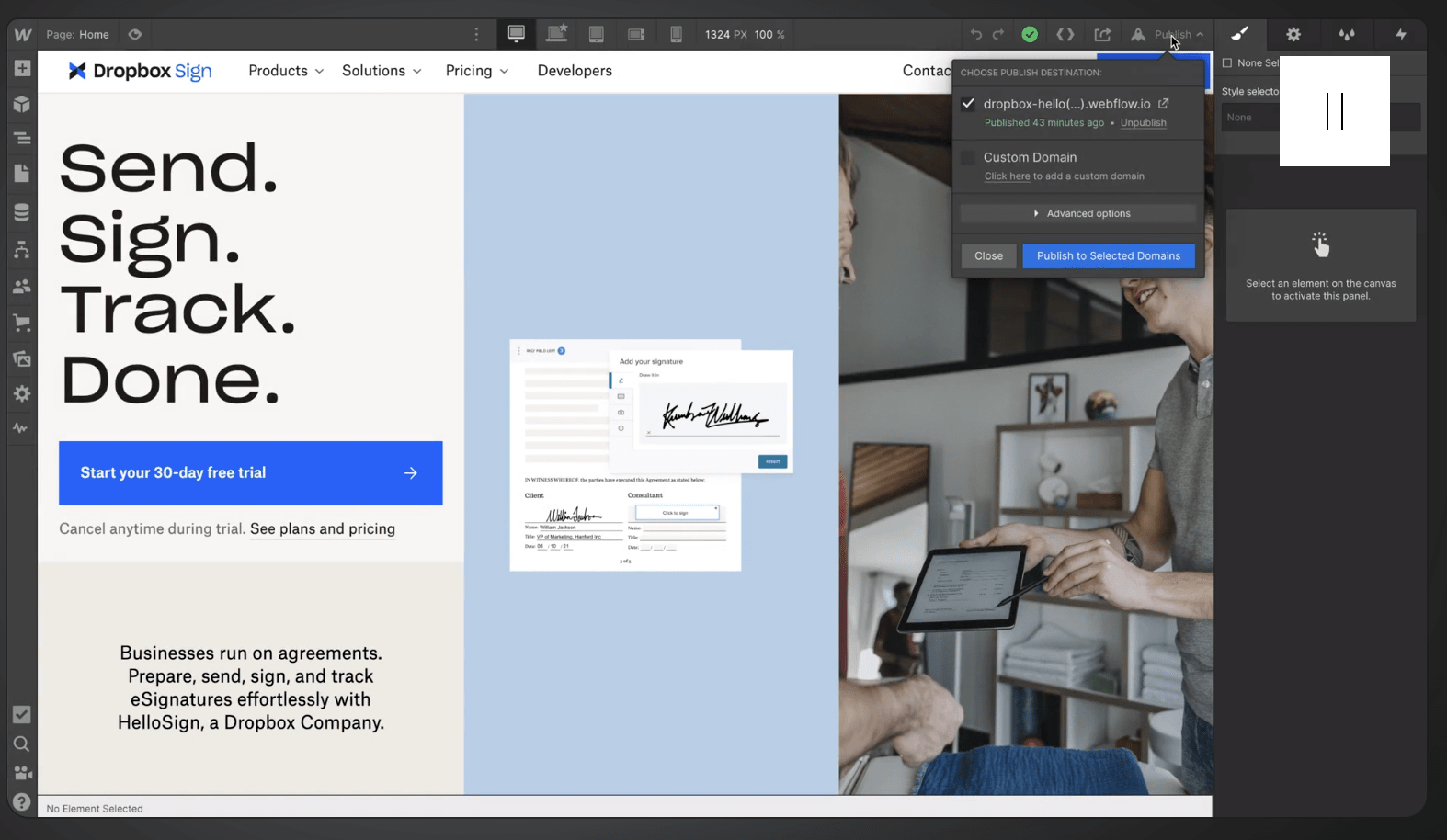The width and height of the screenshot is (1447, 840).
Task: Expand Advanced options in publish dialog
Action: coord(1078,213)
